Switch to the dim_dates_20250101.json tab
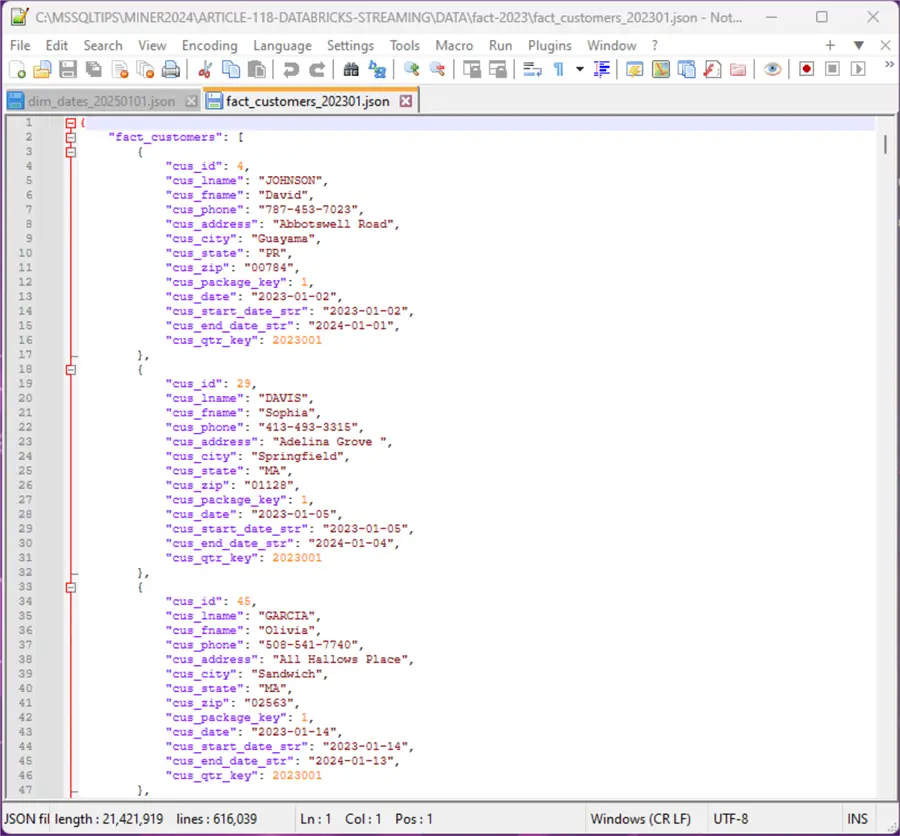The image size is (900, 836). 102,102
